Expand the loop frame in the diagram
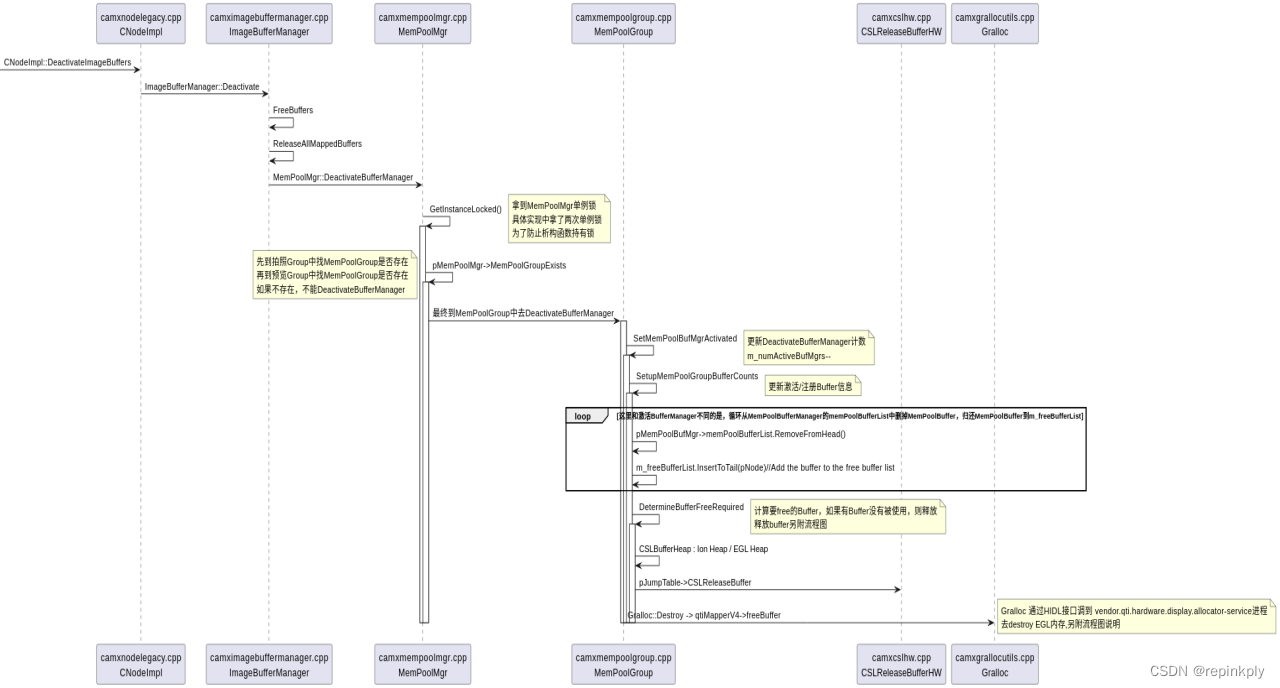 point(827,448)
